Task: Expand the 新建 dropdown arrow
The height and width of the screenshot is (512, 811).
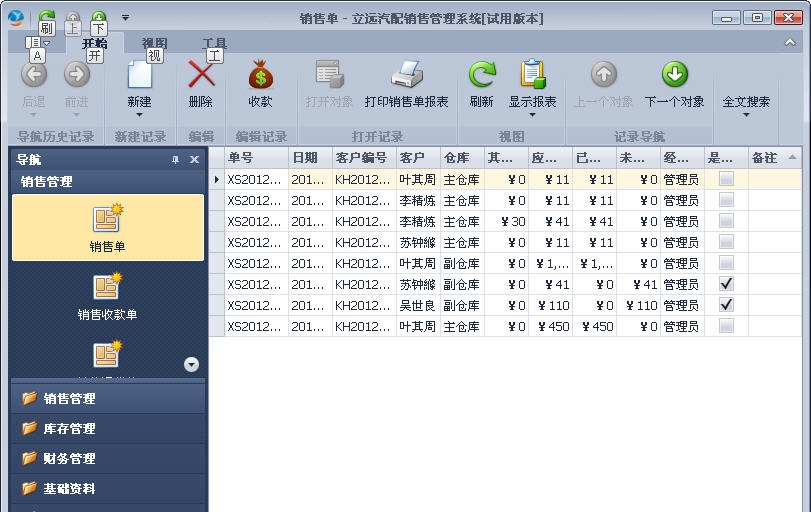Action: click(139, 115)
